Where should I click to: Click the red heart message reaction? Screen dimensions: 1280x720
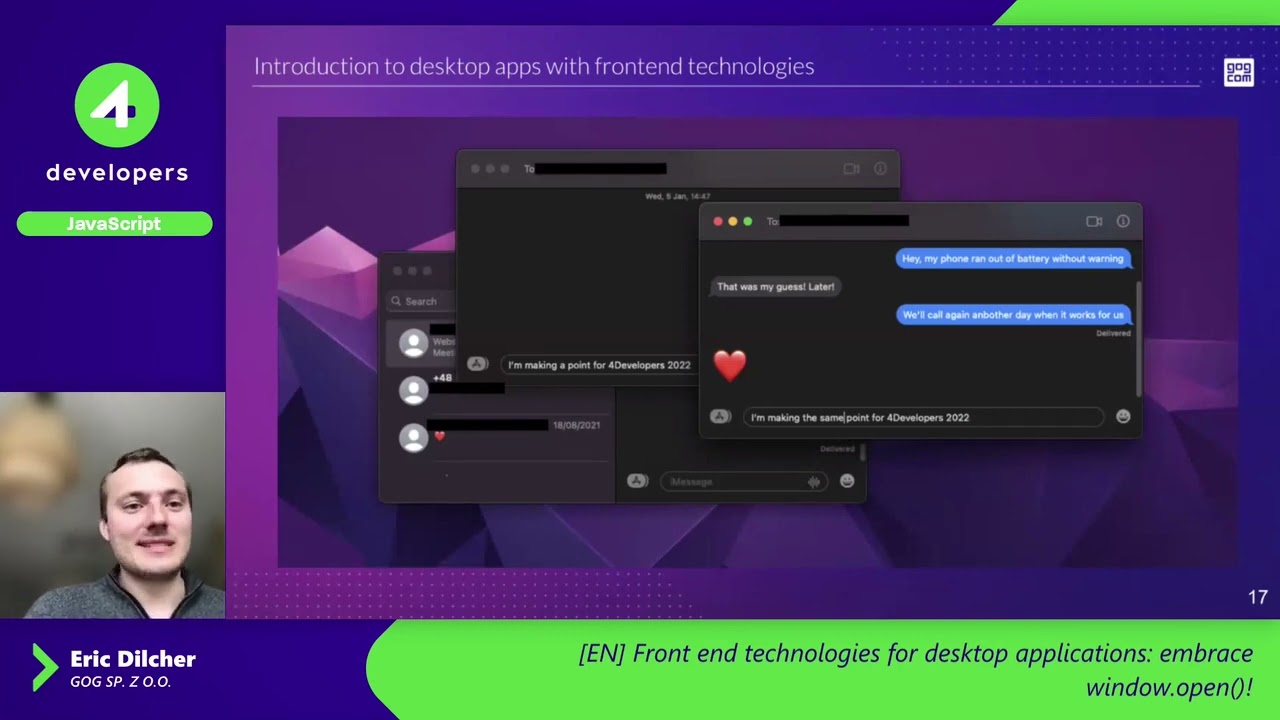pos(730,365)
